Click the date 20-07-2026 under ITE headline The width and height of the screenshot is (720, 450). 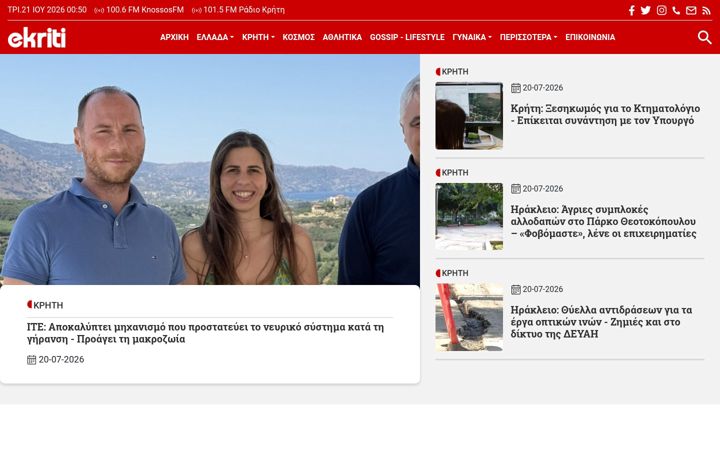point(61,360)
